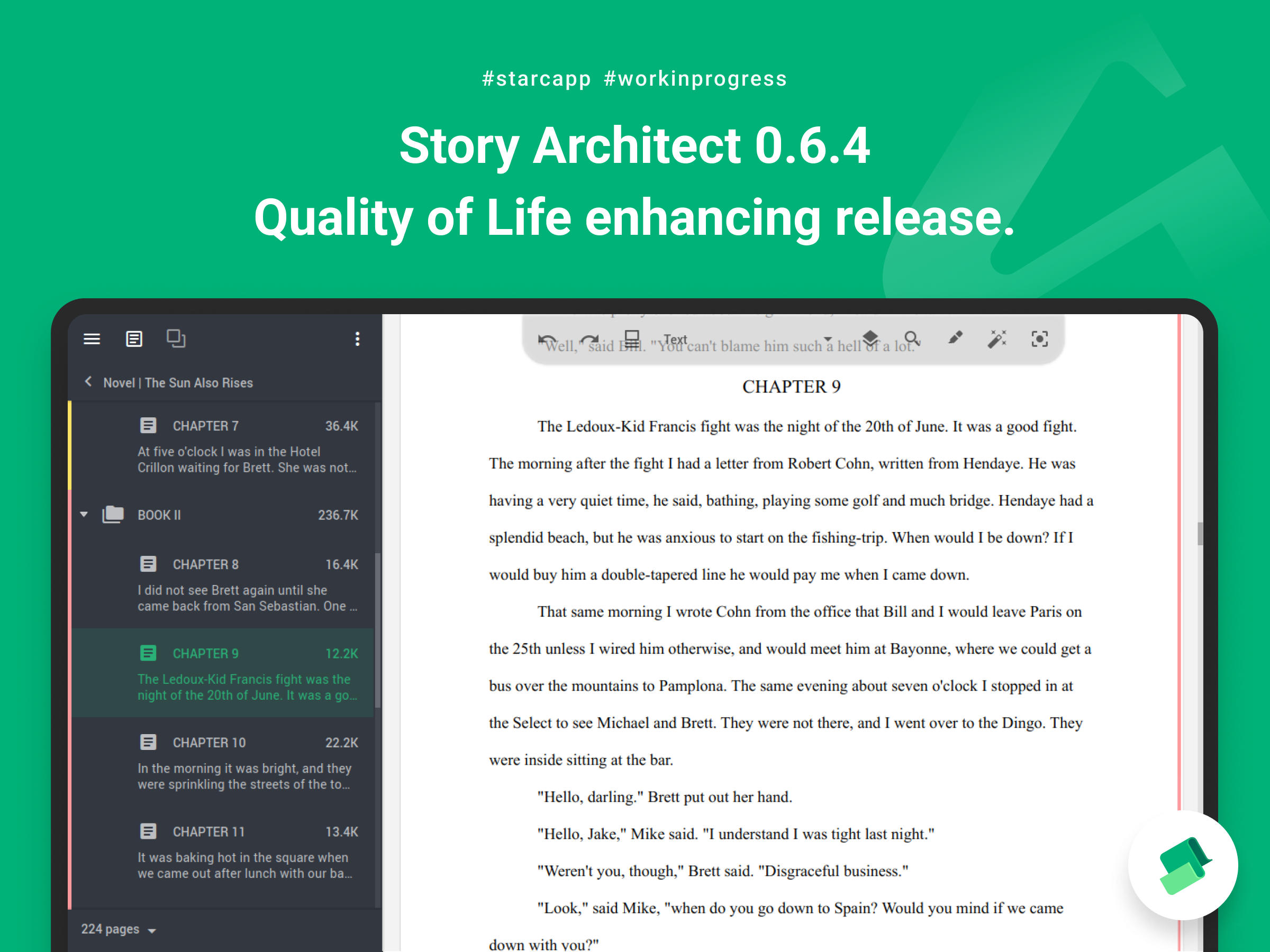Toggle the page layout icon

pos(631,338)
